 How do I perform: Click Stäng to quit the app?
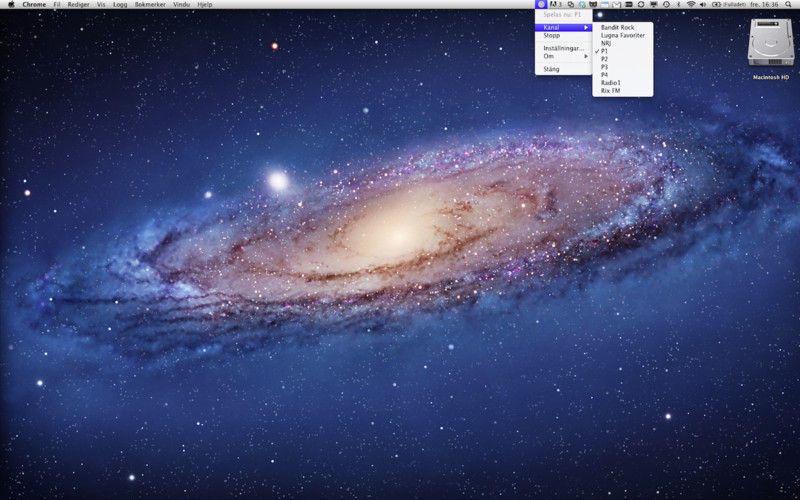tap(563, 69)
